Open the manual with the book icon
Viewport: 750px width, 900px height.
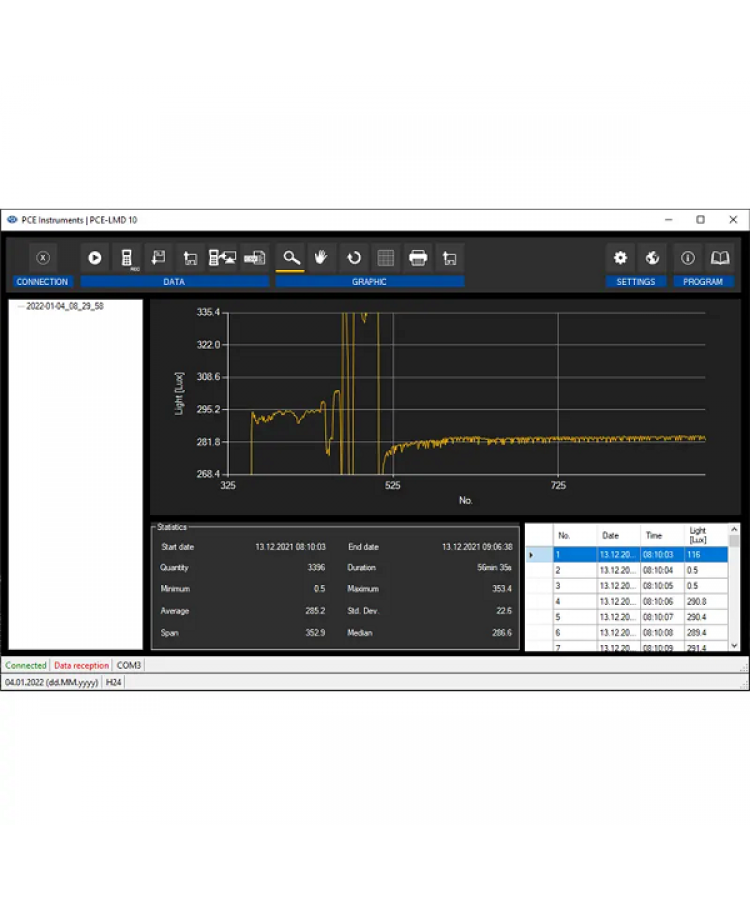point(719,257)
